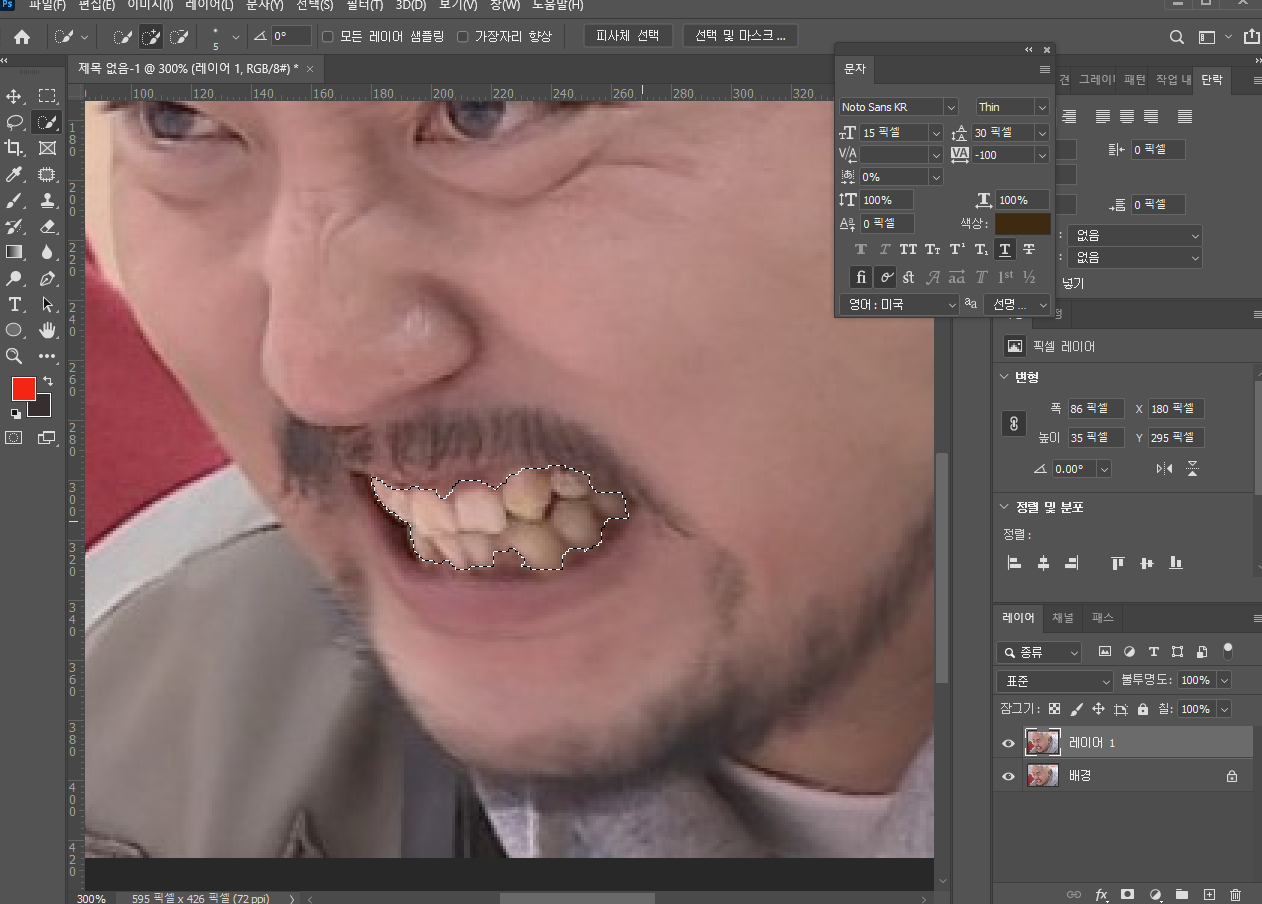Click the '색상' text color swatch

coord(1023,224)
